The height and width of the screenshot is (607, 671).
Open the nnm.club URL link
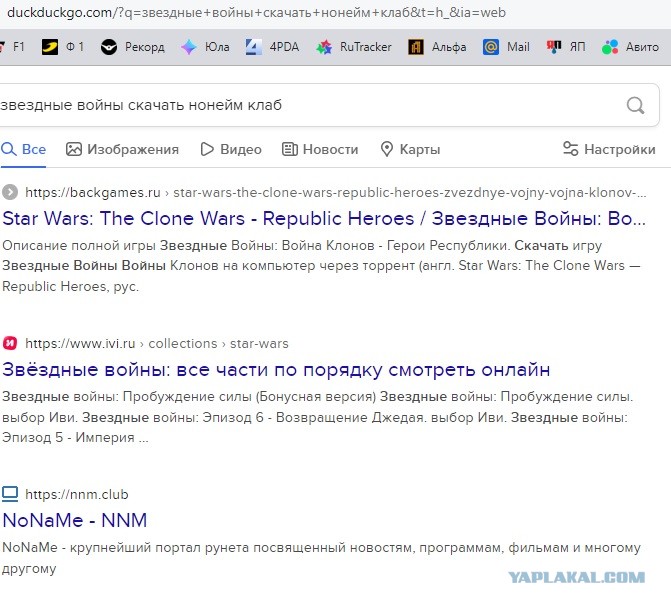[77, 494]
